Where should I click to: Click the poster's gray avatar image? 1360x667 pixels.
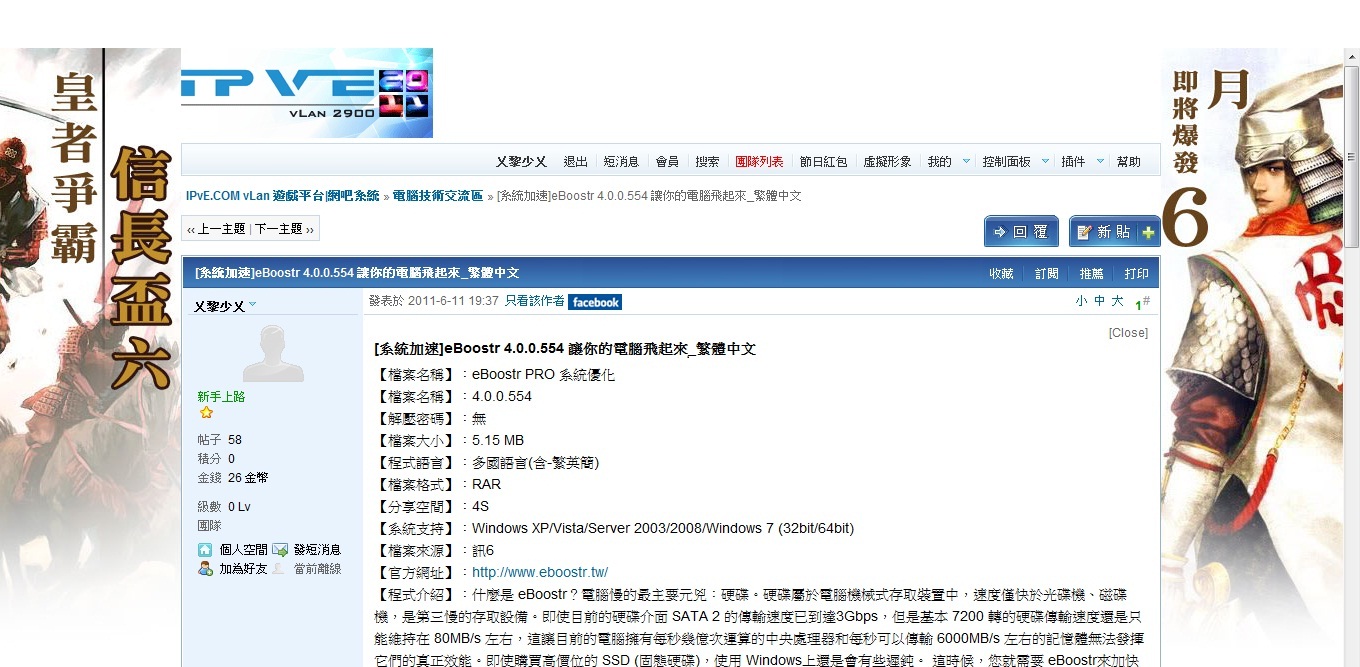[x=273, y=352]
